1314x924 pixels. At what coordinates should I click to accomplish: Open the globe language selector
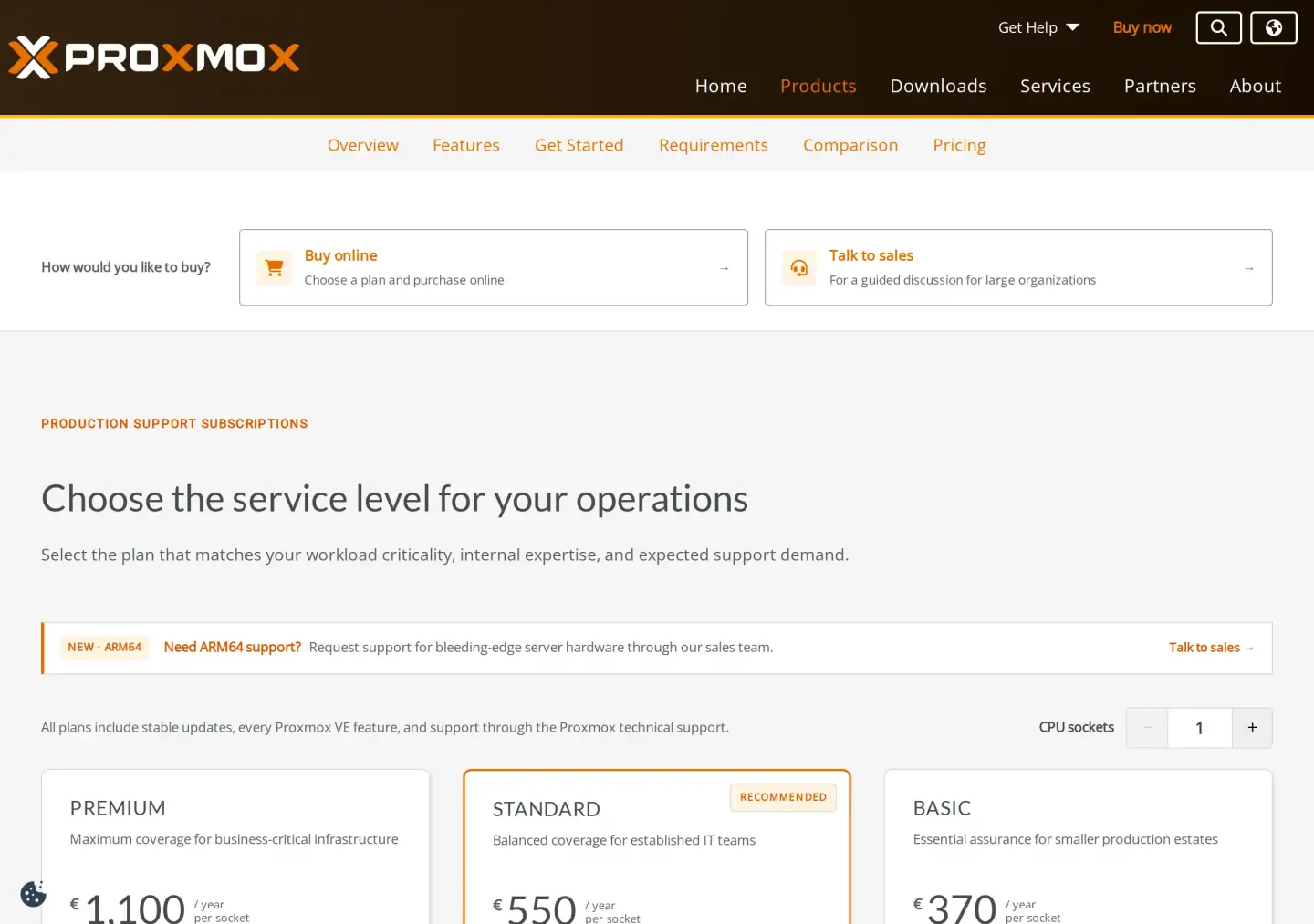click(x=1273, y=27)
